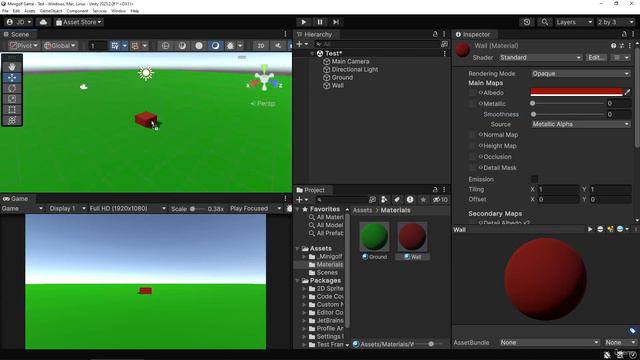The image size is (640, 360).
Task: Select the Rect tool
Action: [x=12, y=110]
